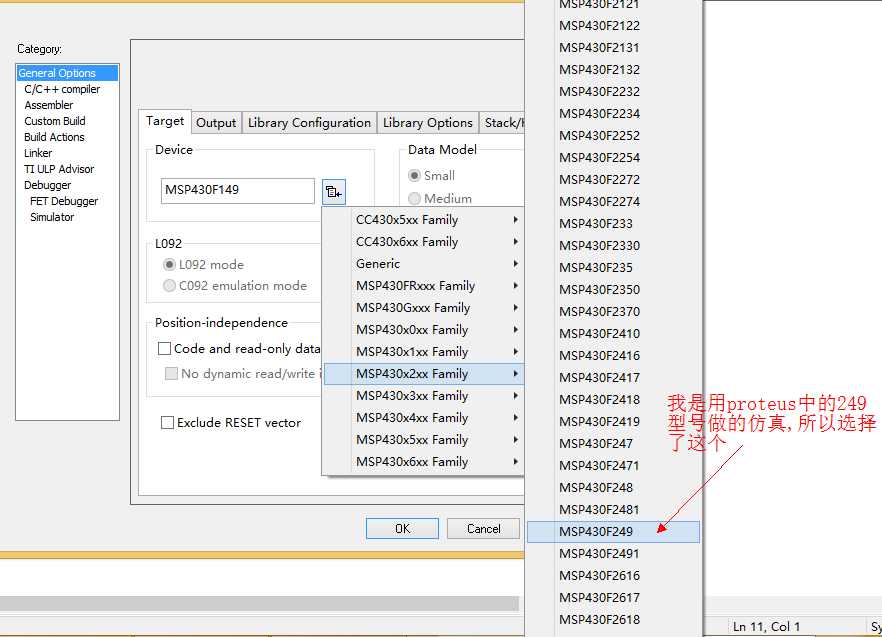Screen dimensions: 882x637
Task: Expand CC430x5xx Family submenu
Action: [x=424, y=219]
